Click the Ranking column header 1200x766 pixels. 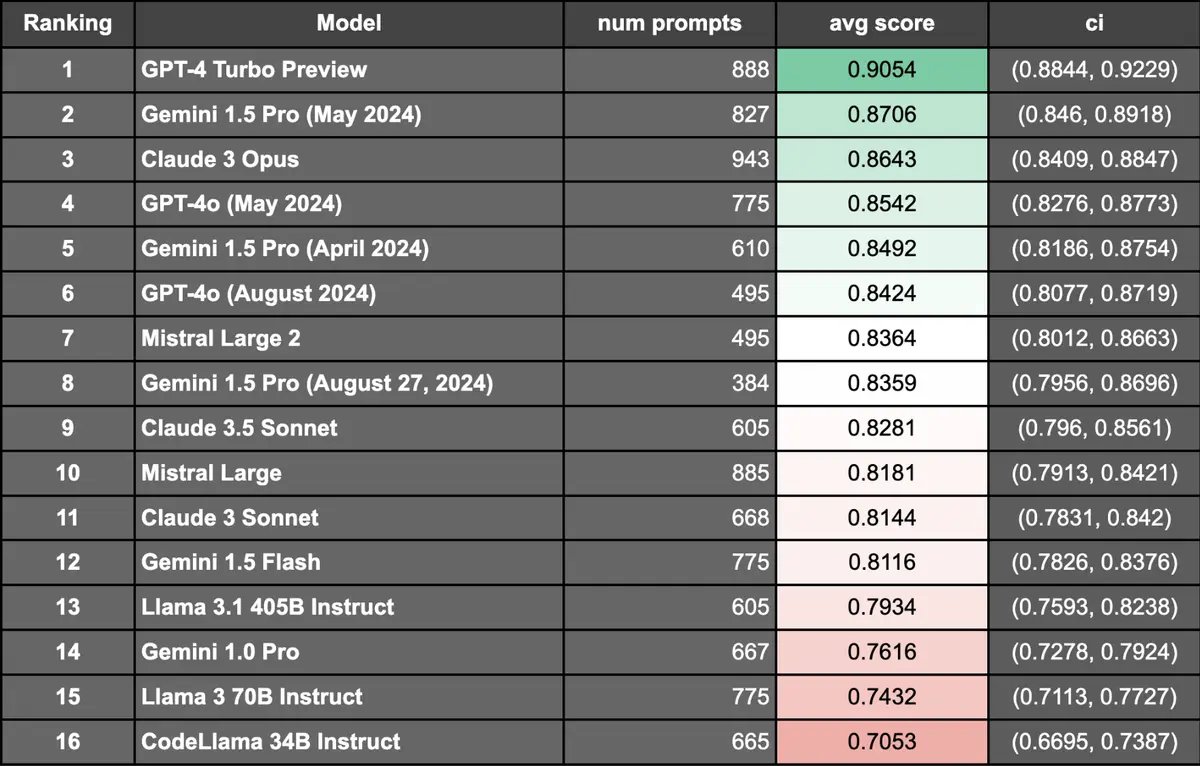coord(67,24)
